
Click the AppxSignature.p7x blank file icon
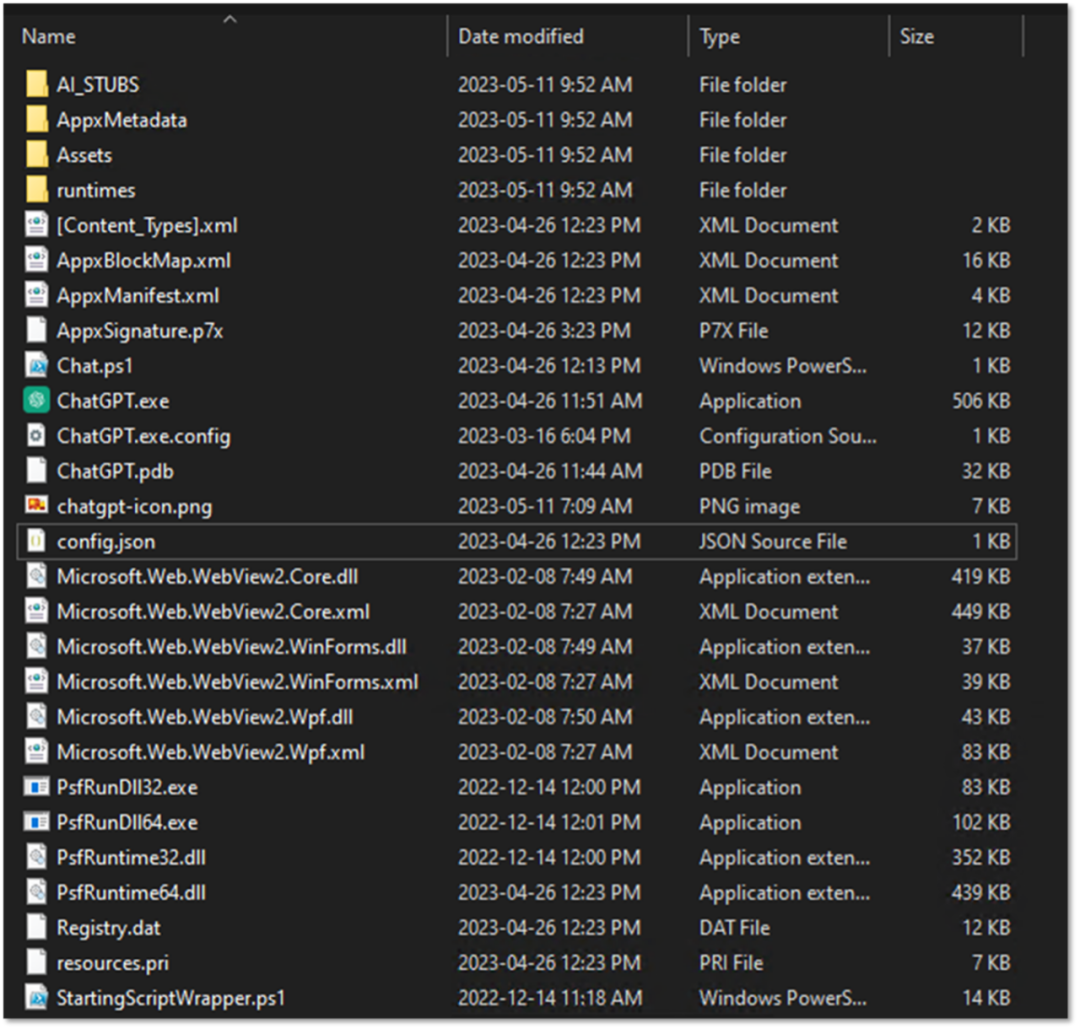tap(37, 330)
